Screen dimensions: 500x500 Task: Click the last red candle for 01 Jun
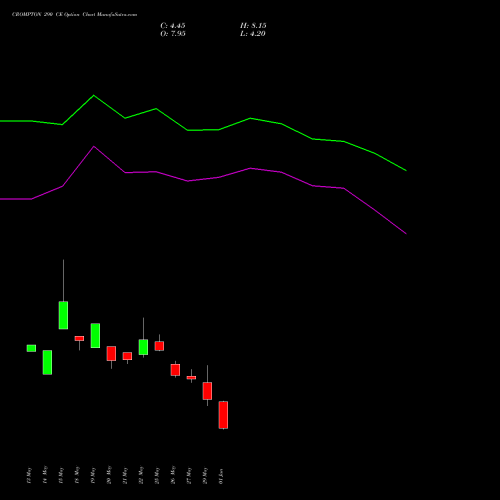pyautogui.click(x=223, y=415)
